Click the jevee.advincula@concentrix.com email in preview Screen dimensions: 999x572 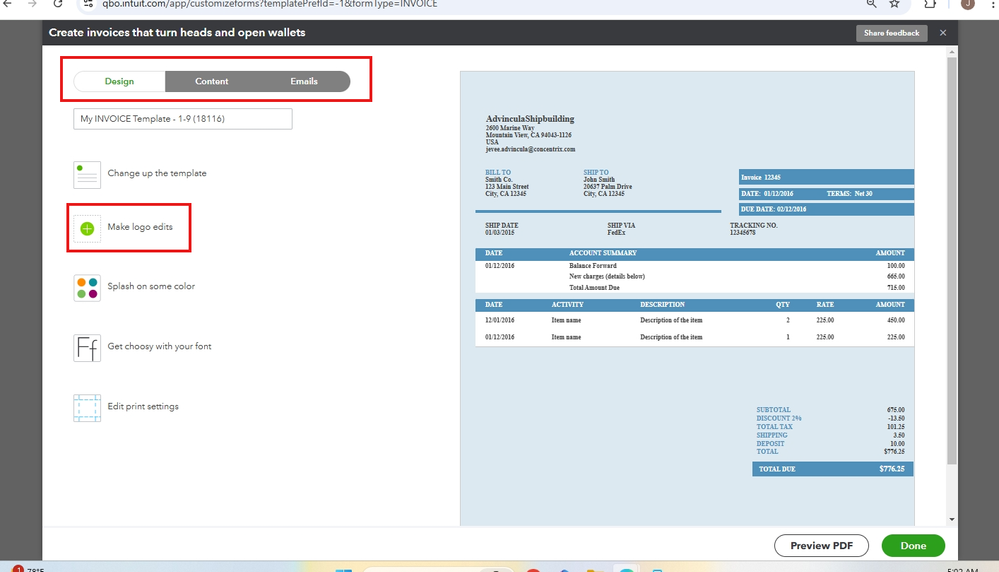coord(530,149)
